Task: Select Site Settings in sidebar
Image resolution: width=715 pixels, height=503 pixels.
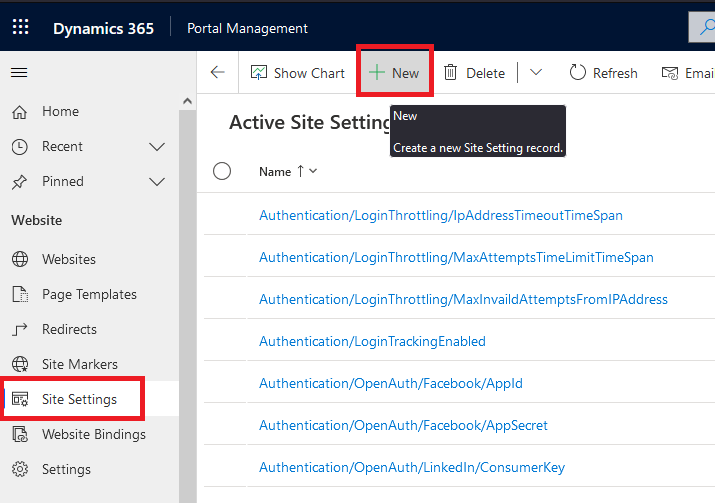Action: point(89,399)
